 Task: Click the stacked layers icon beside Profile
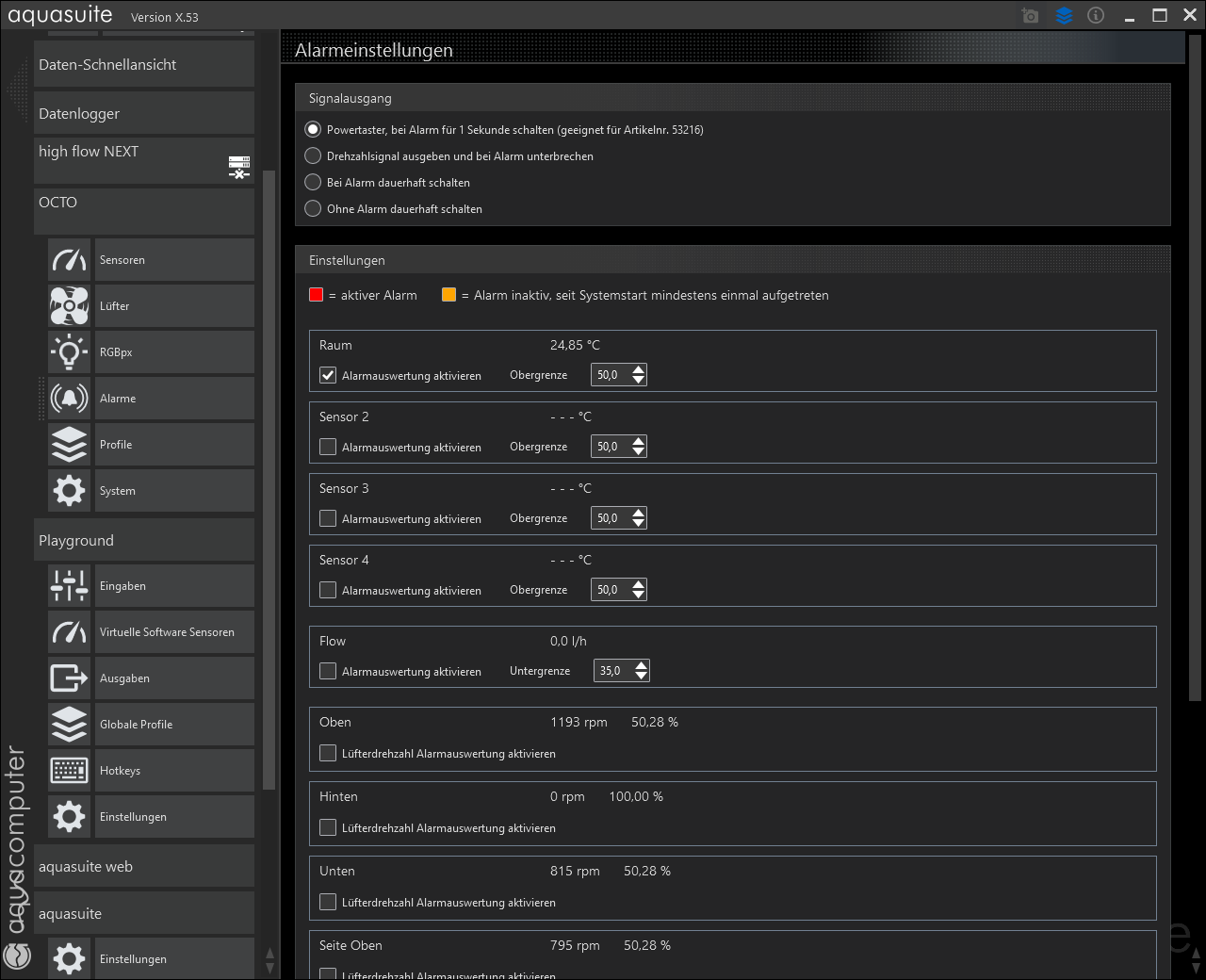point(70,445)
